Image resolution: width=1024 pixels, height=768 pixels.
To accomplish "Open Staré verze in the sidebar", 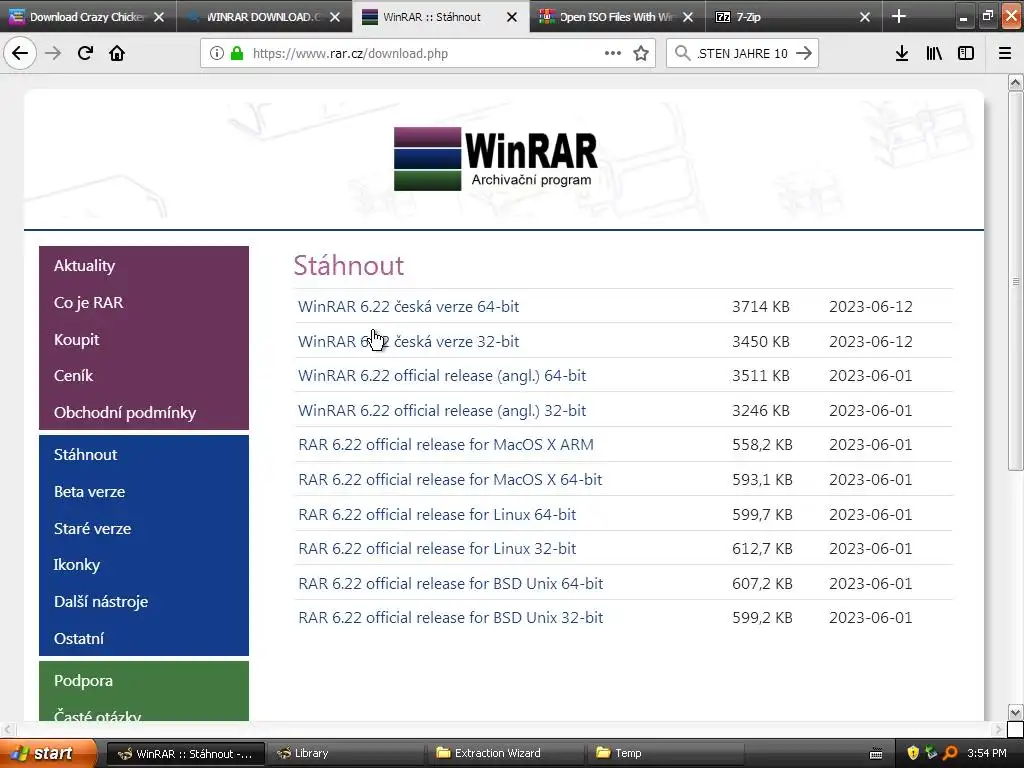I will [92, 528].
